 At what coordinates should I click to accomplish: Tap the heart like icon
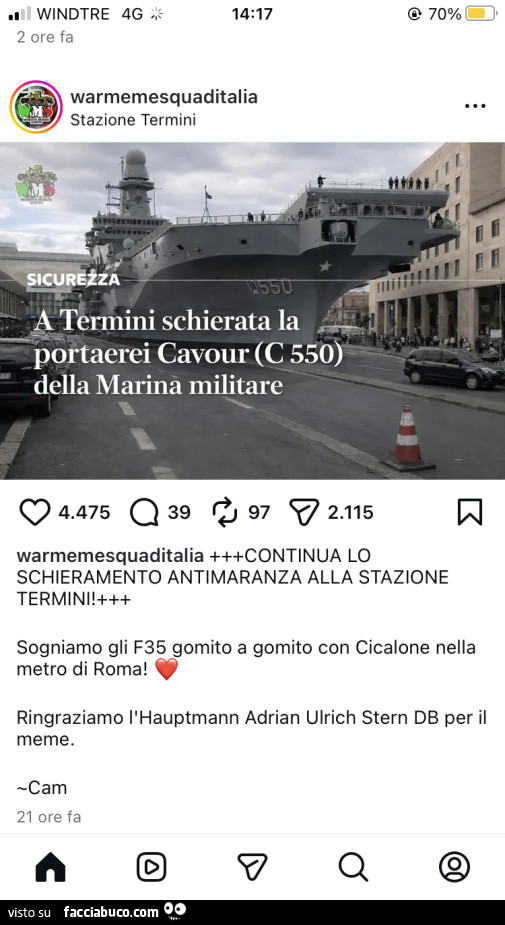(x=35, y=512)
